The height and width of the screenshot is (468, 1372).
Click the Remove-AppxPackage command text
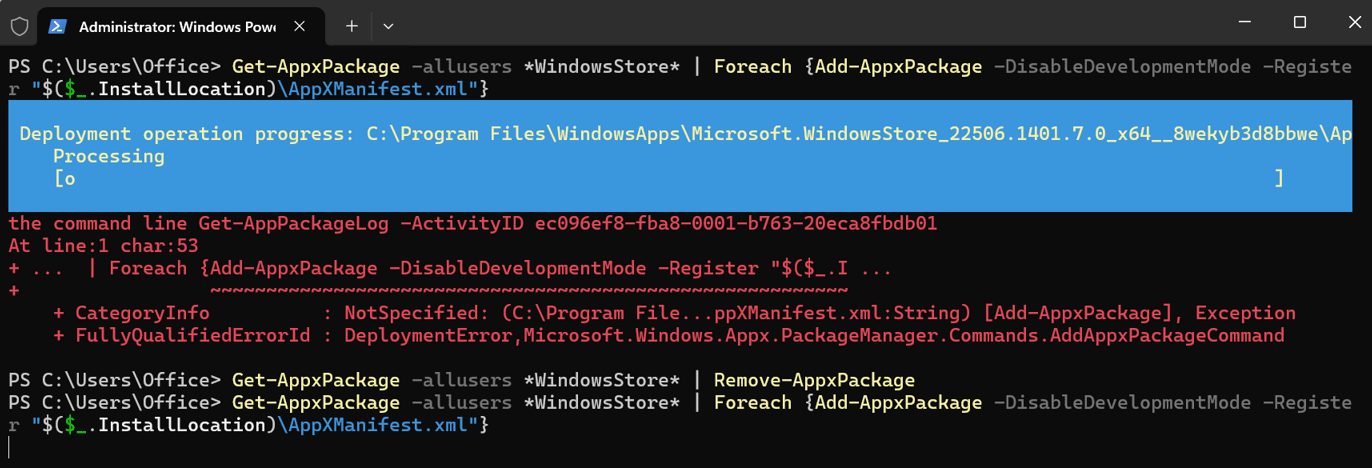(814, 380)
